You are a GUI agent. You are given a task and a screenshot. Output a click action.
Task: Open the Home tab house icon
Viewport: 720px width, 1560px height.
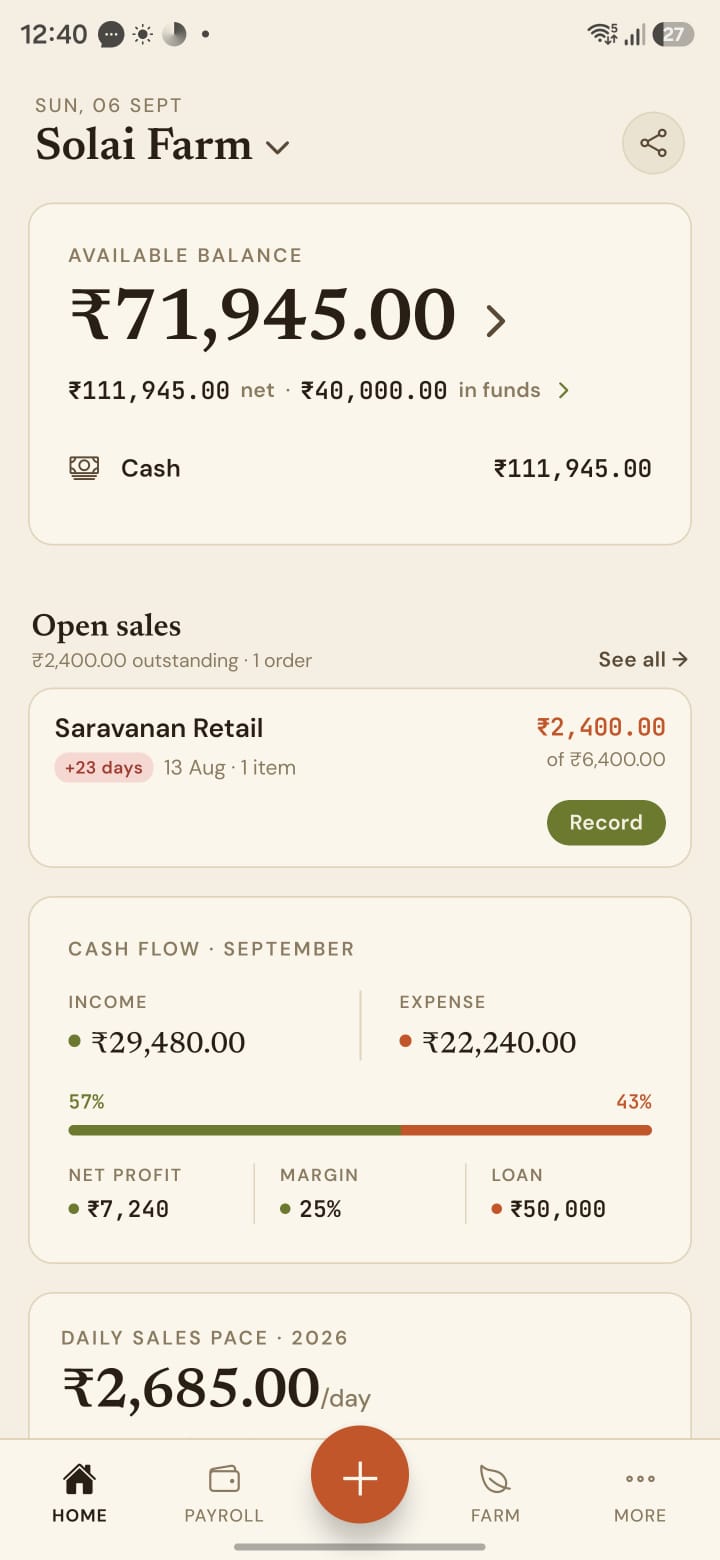[79, 1477]
